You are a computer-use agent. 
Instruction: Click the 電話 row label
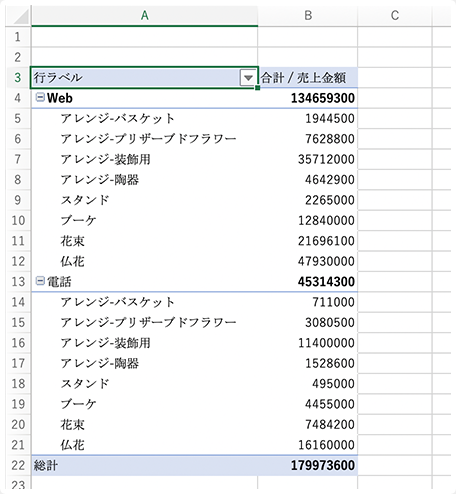(59, 282)
